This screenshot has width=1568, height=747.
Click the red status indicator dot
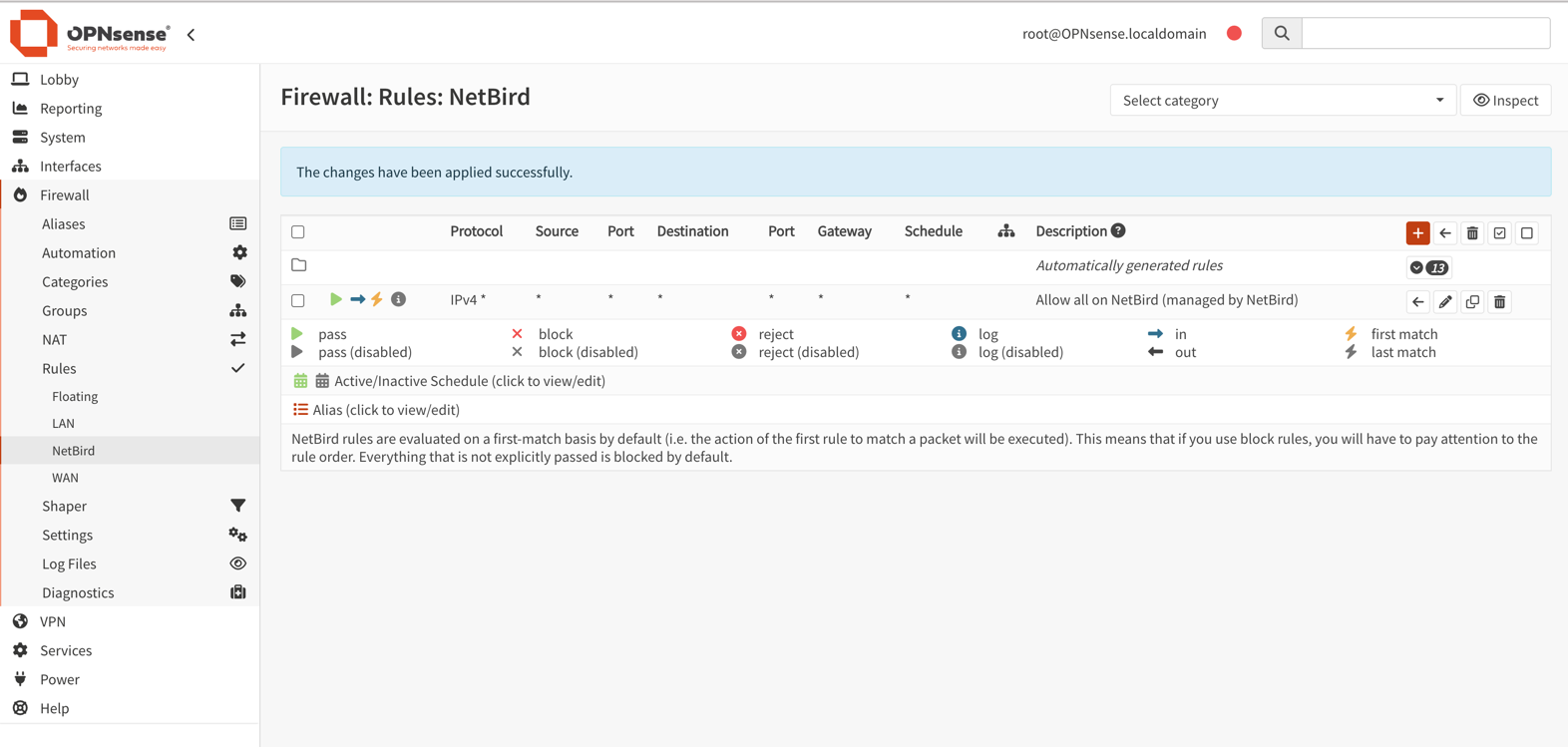click(x=1234, y=33)
